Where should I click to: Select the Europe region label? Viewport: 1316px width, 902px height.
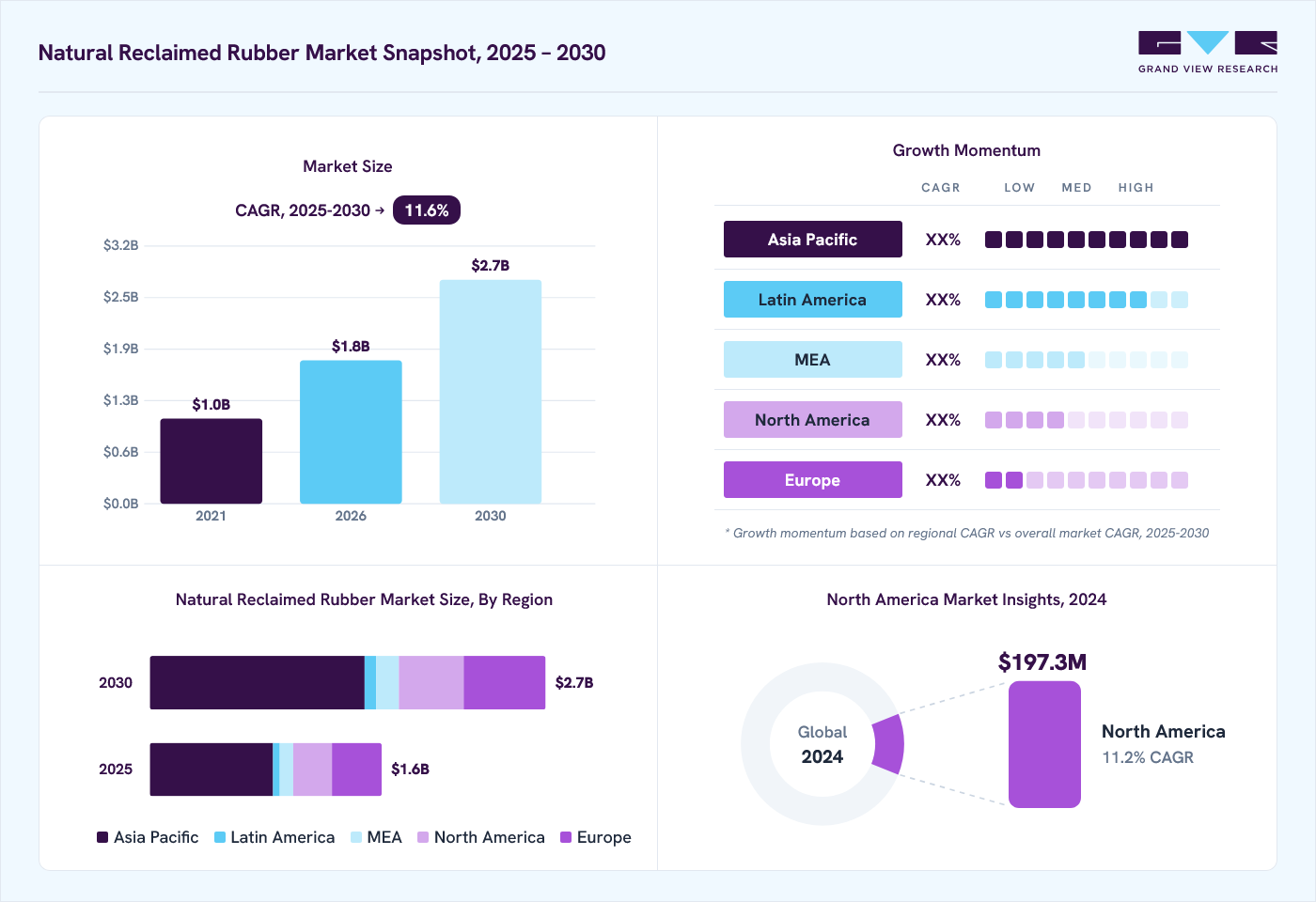(813, 480)
